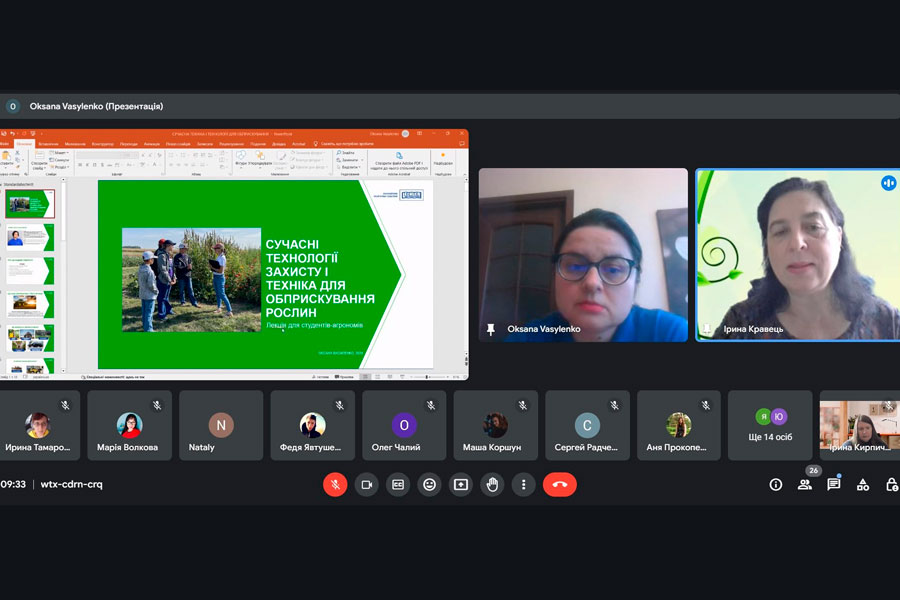Open the Переходи ribbon tab
Image resolution: width=900 pixels, height=600 pixels.
(x=129, y=144)
